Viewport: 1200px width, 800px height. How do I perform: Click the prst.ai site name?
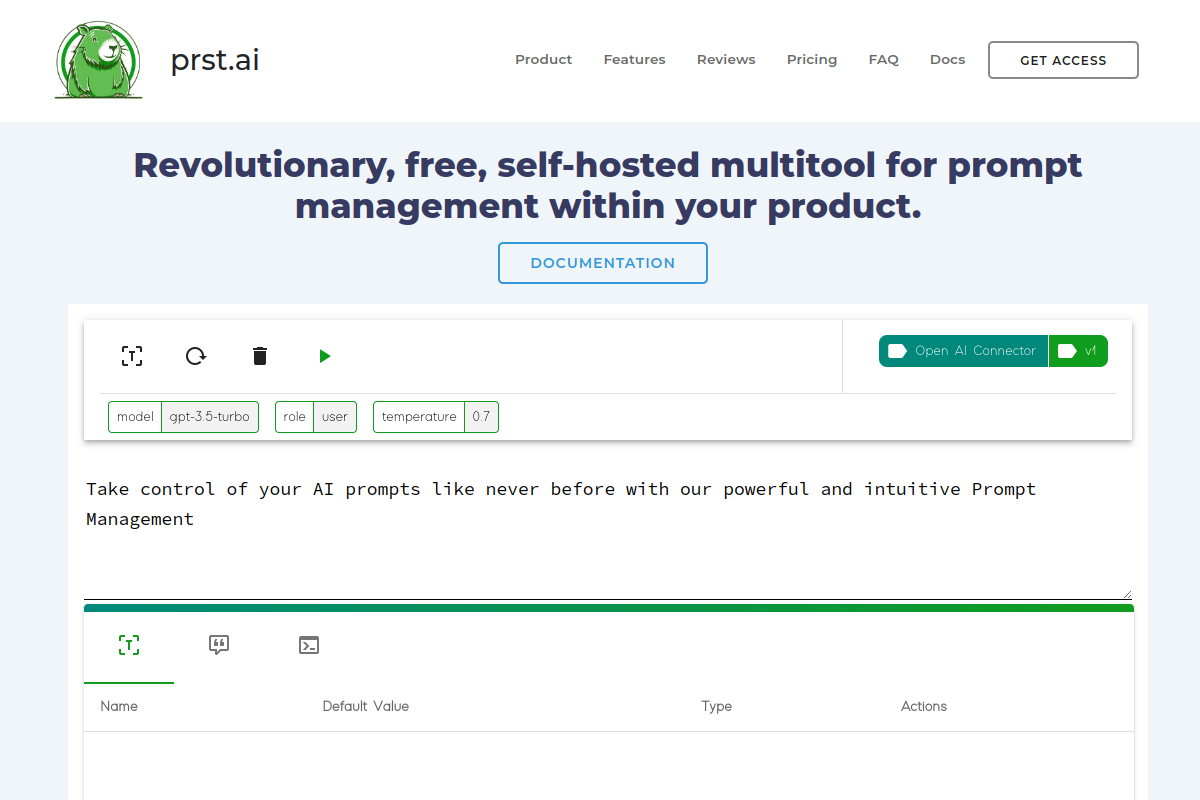pos(215,60)
